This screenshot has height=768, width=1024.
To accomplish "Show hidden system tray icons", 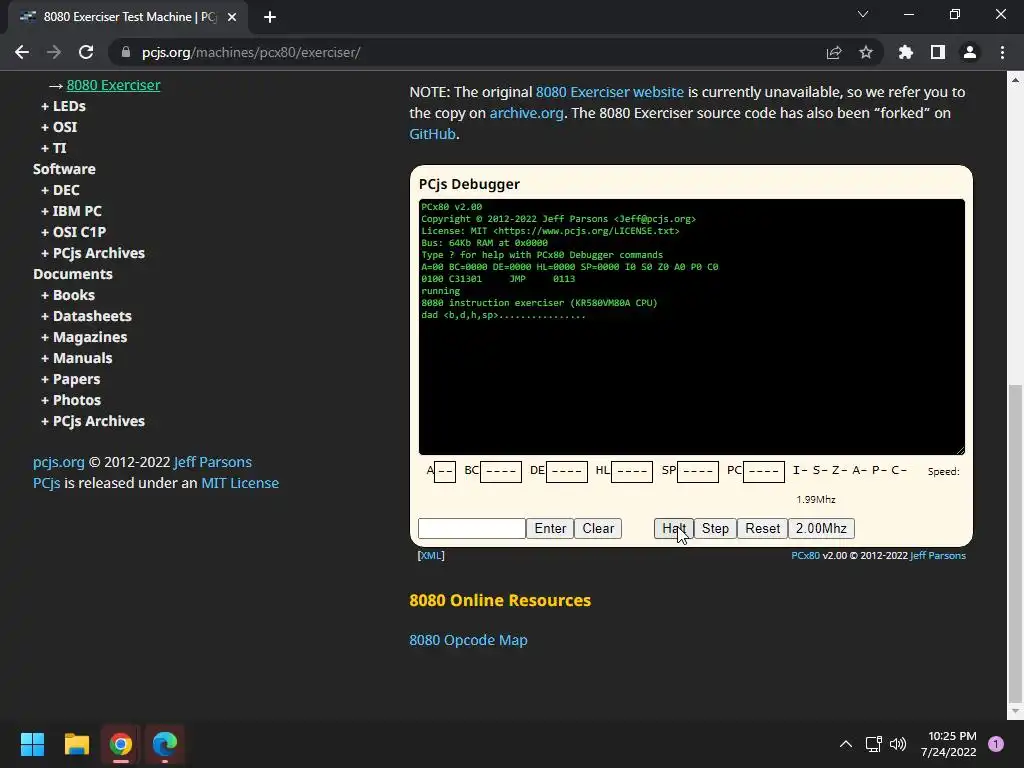I will [846, 744].
